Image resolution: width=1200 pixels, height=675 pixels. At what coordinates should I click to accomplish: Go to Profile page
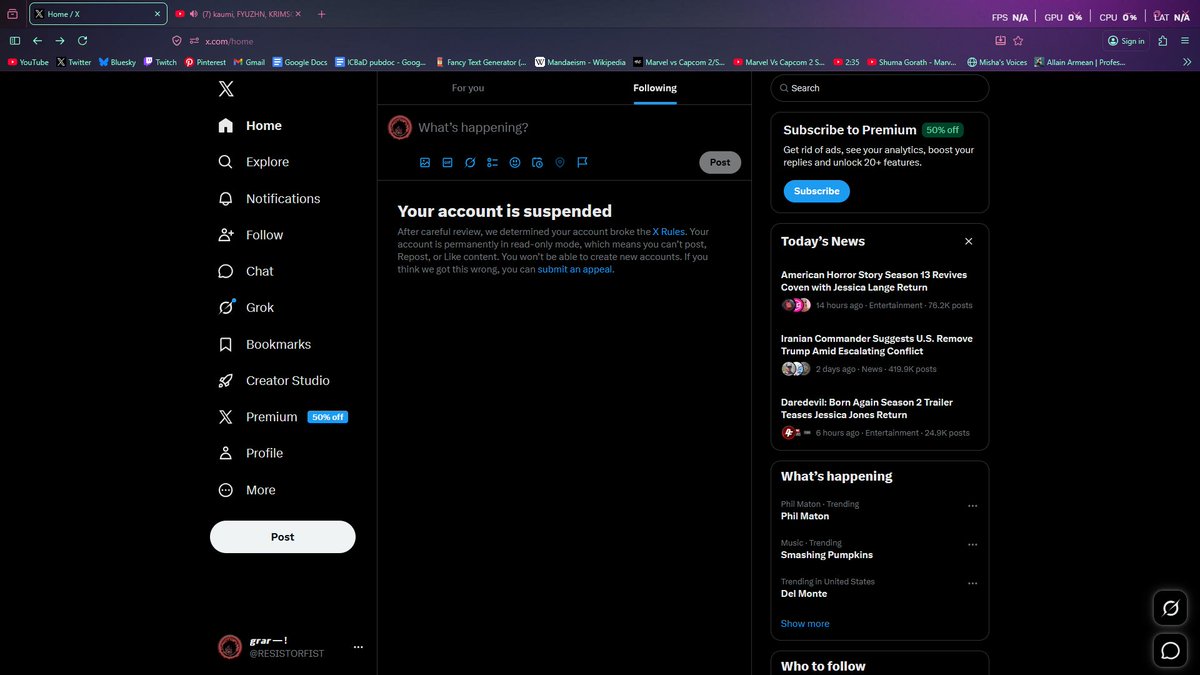(251, 453)
